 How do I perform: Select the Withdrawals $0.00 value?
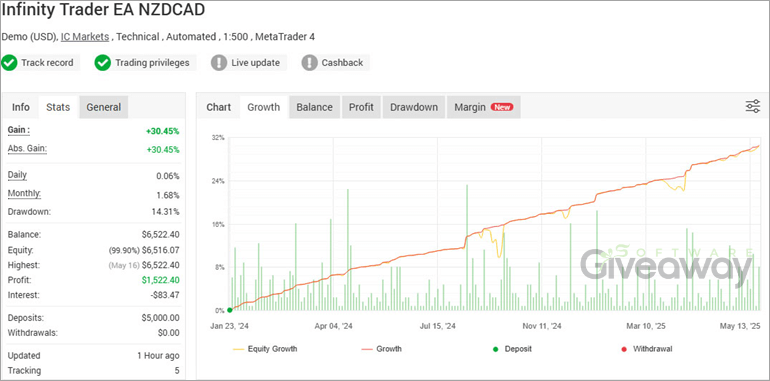(x=169, y=333)
